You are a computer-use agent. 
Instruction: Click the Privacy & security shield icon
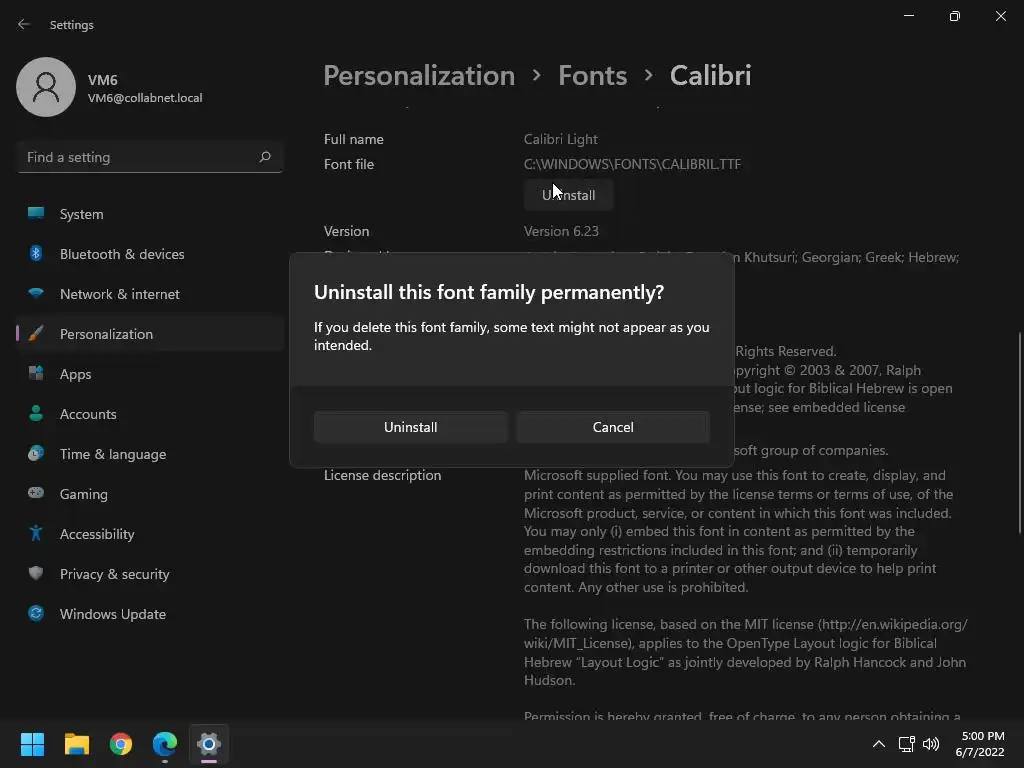pos(36,574)
